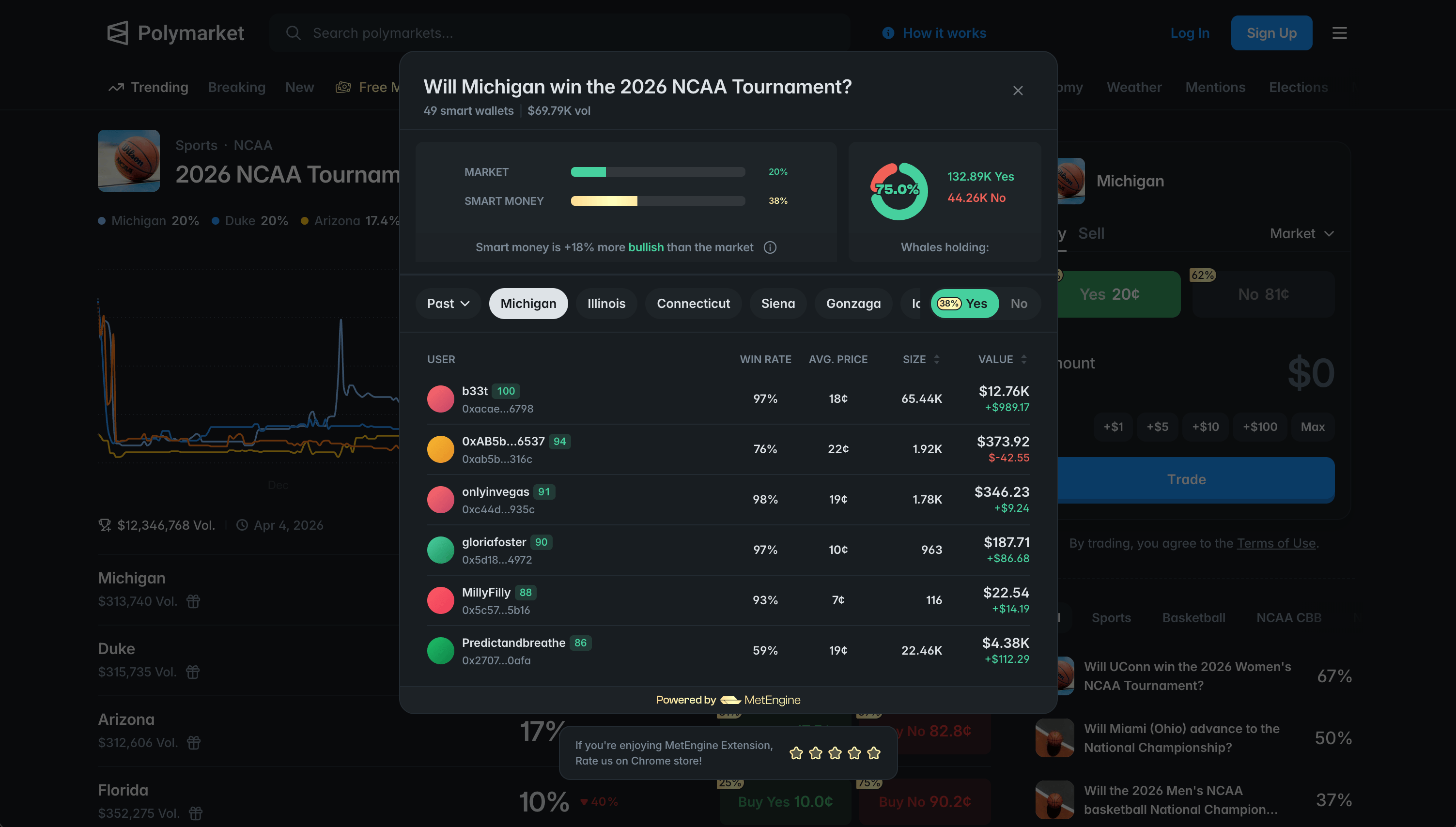The height and width of the screenshot is (827, 1456).
Task: Open the Past timeframe dropdown
Action: (448, 304)
